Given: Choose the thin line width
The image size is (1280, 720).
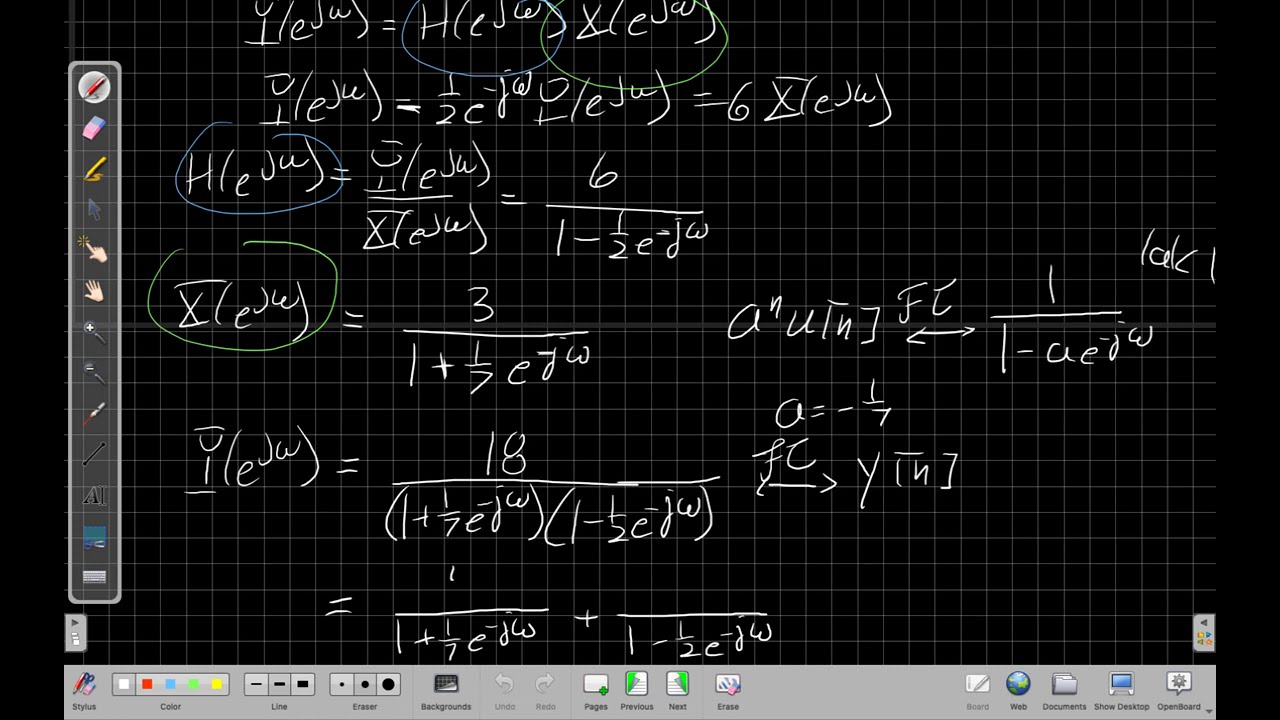Looking at the screenshot, I should (x=256, y=684).
